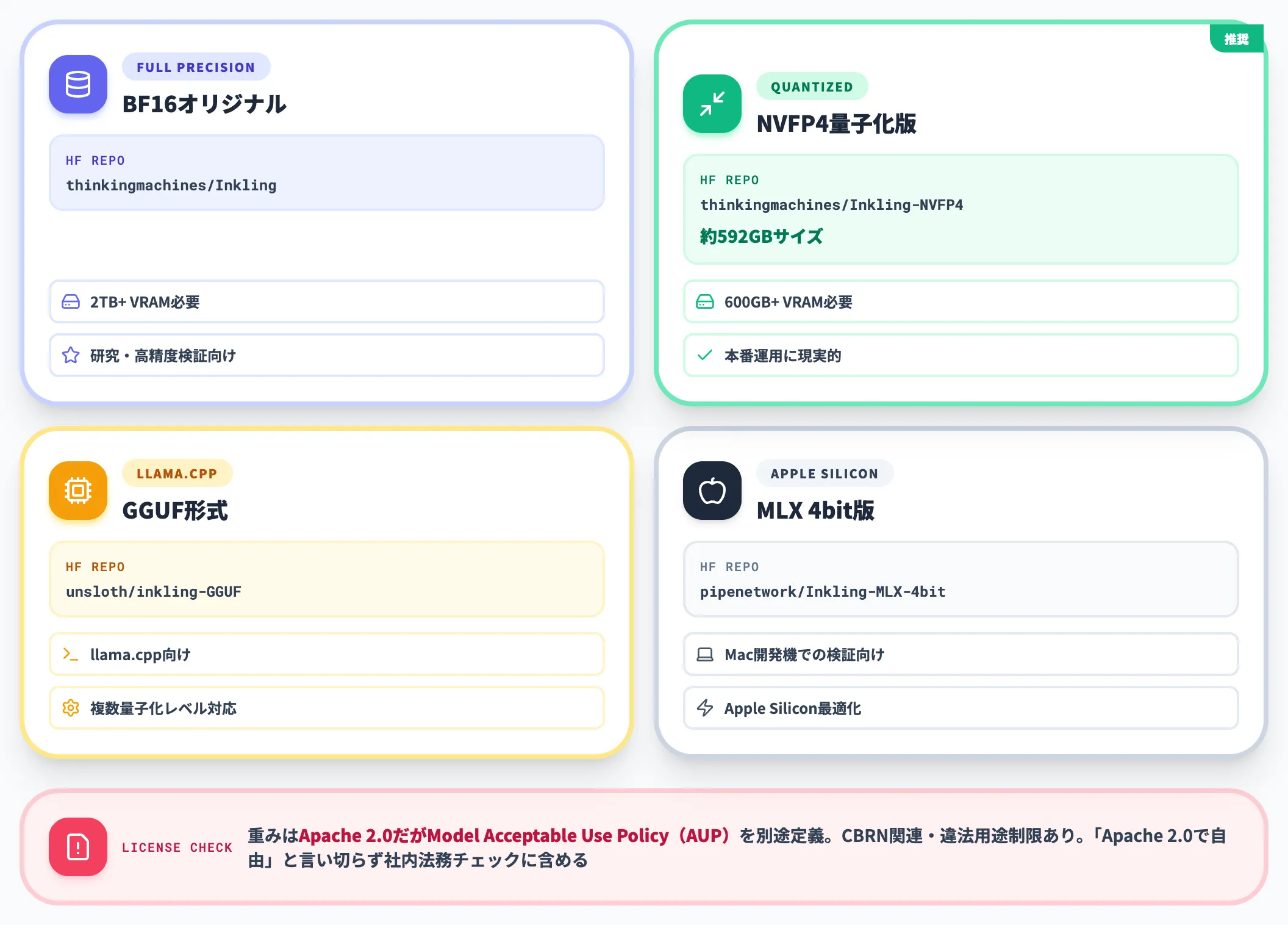Click the GGUF形式 heading
Screen dimensions: 1288x925
click(x=175, y=511)
